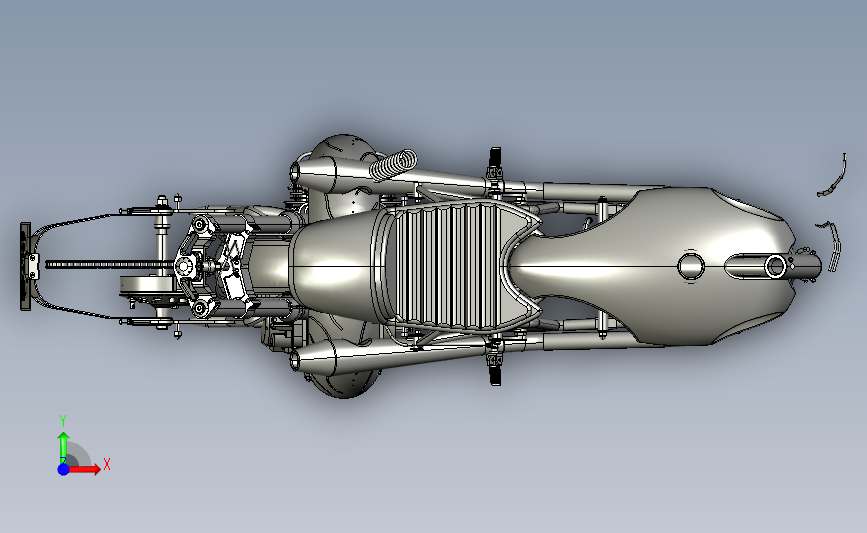
Task: Select the lower foot peg
Action: [495, 373]
